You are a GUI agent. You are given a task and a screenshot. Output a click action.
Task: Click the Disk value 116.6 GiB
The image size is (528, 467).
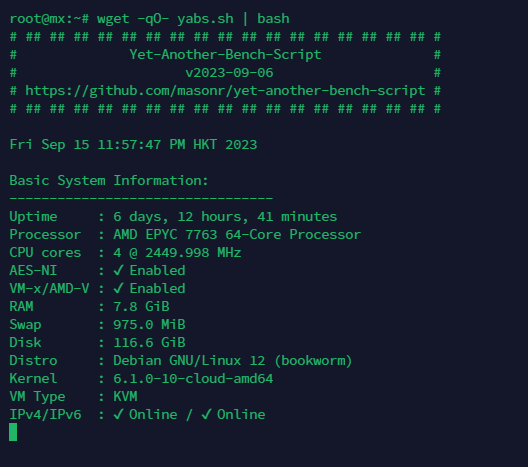coord(149,343)
